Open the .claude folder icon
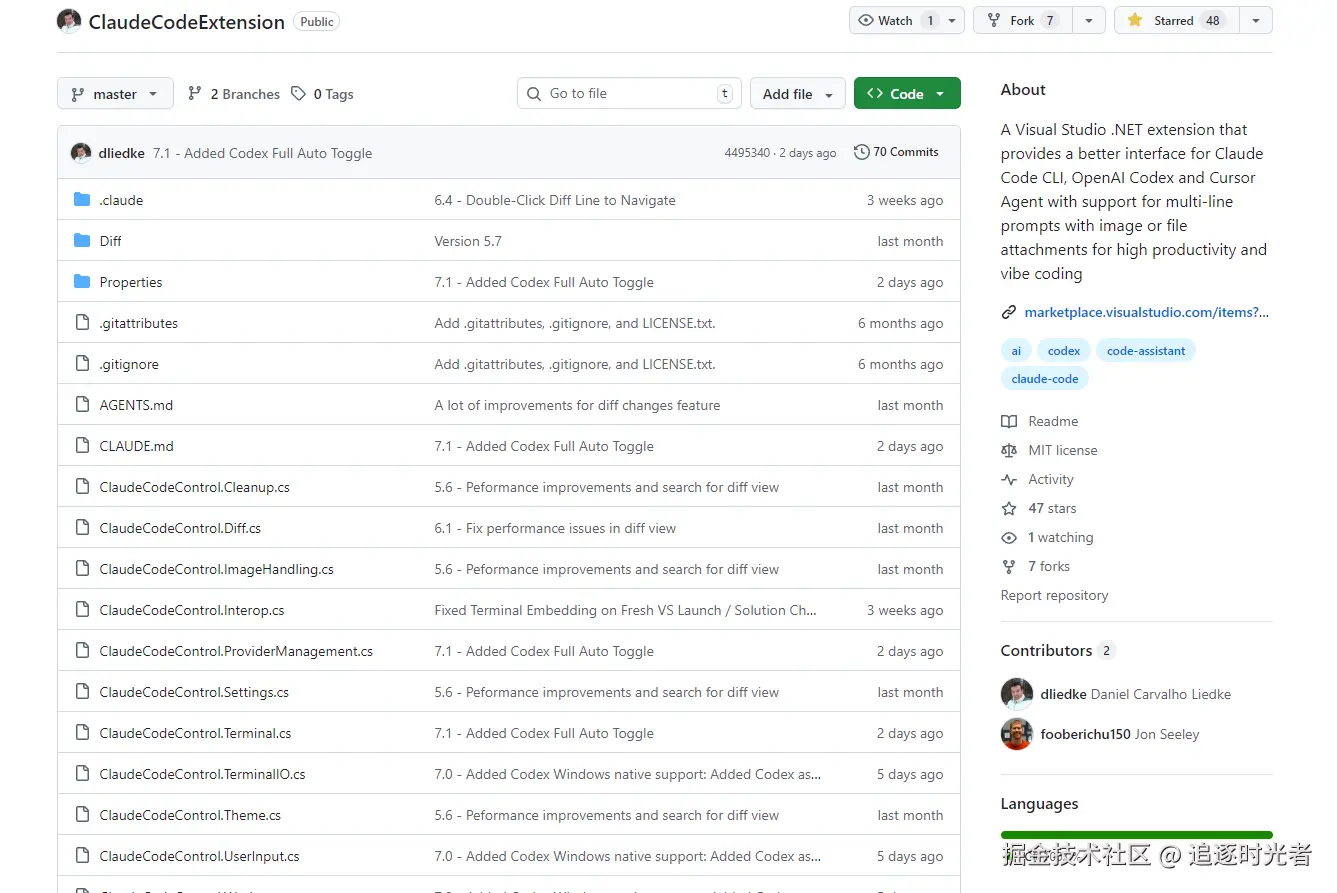The image size is (1337, 893). pos(82,200)
